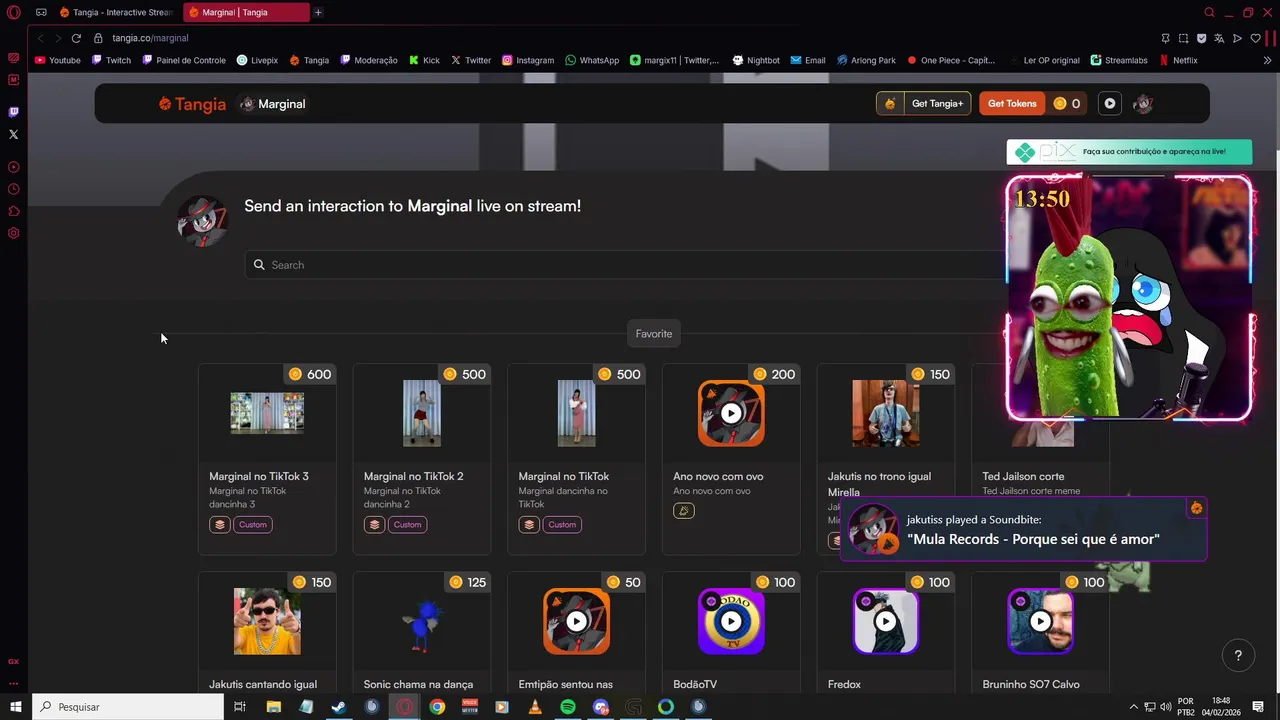The image size is (1280, 720).
Task: Open the help question mark button
Action: [1238, 656]
